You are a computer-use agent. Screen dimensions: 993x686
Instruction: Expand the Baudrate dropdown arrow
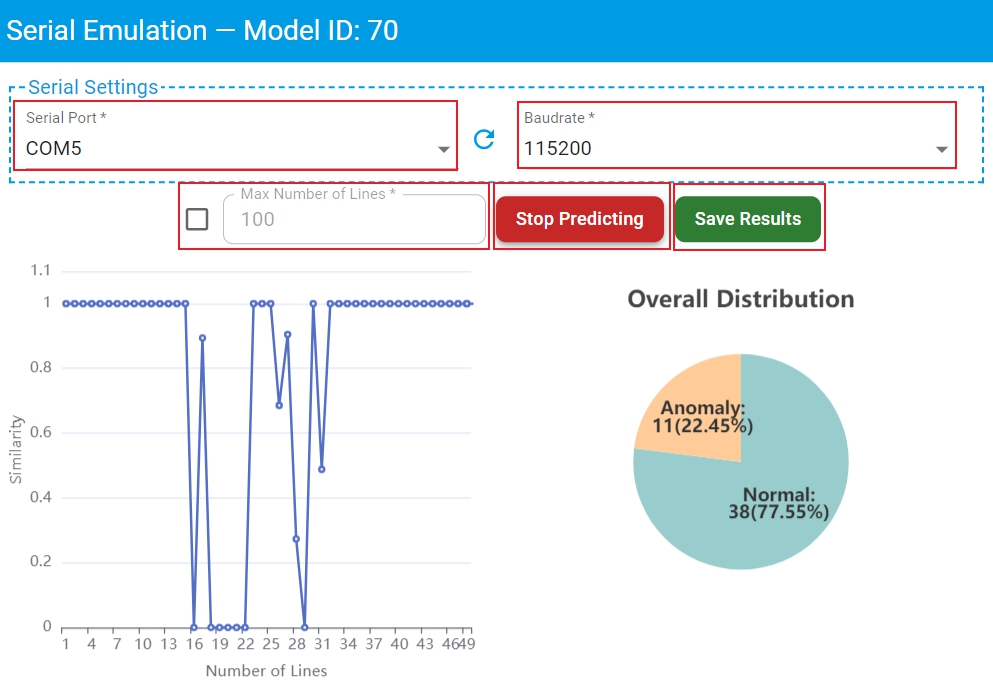941,150
